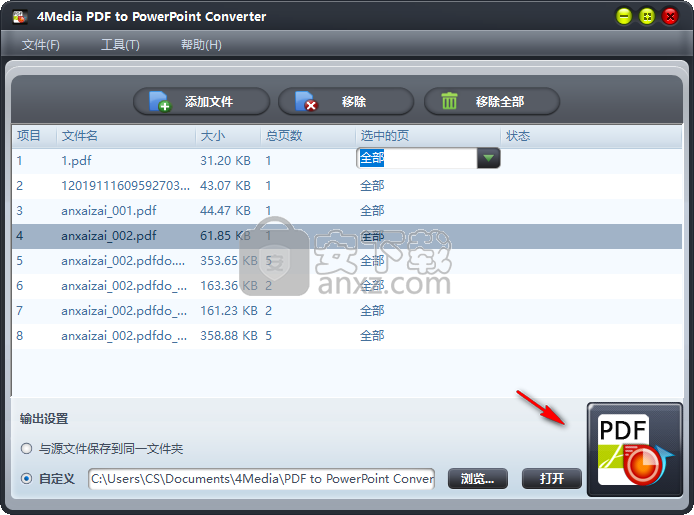Click the 状态 column header
This screenshot has width=694, height=515.
pyautogui.click(x=591, y=136)
